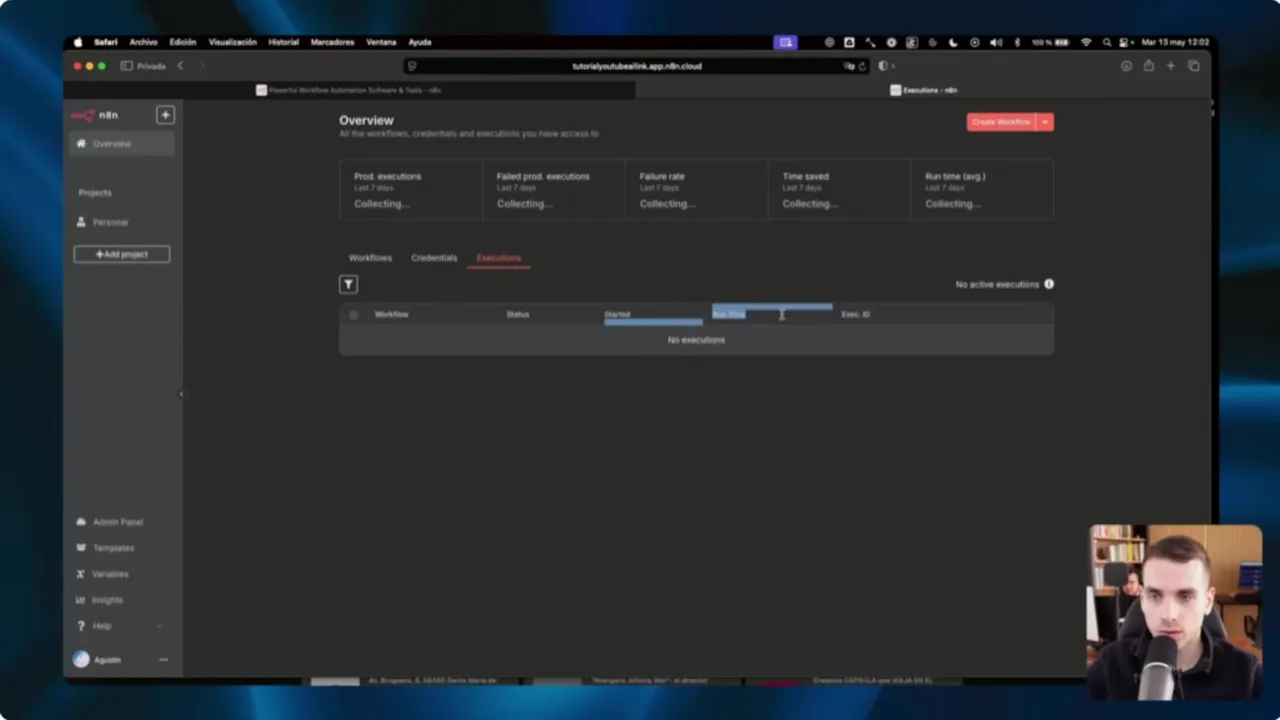Open the Visualización menu

click(x=233, y=42)
